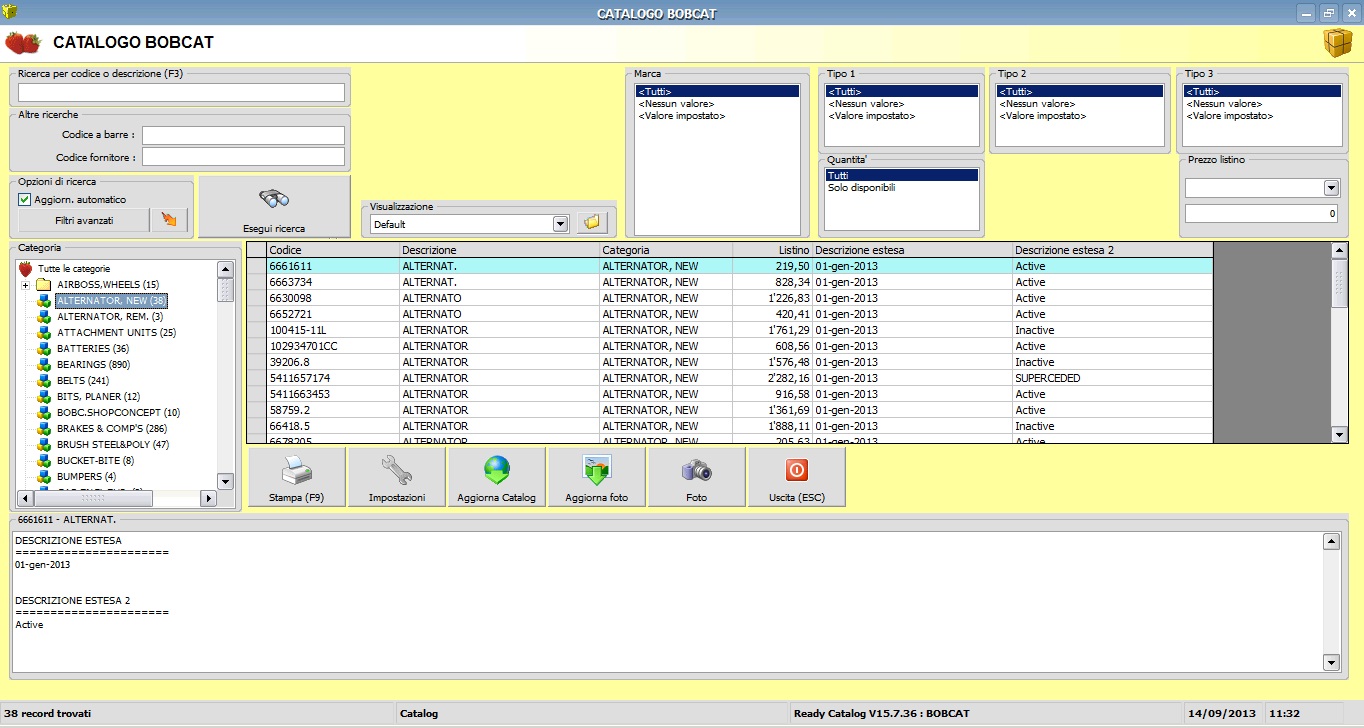Select ATTACHMENT UNITS (25) category

point(116,332)
